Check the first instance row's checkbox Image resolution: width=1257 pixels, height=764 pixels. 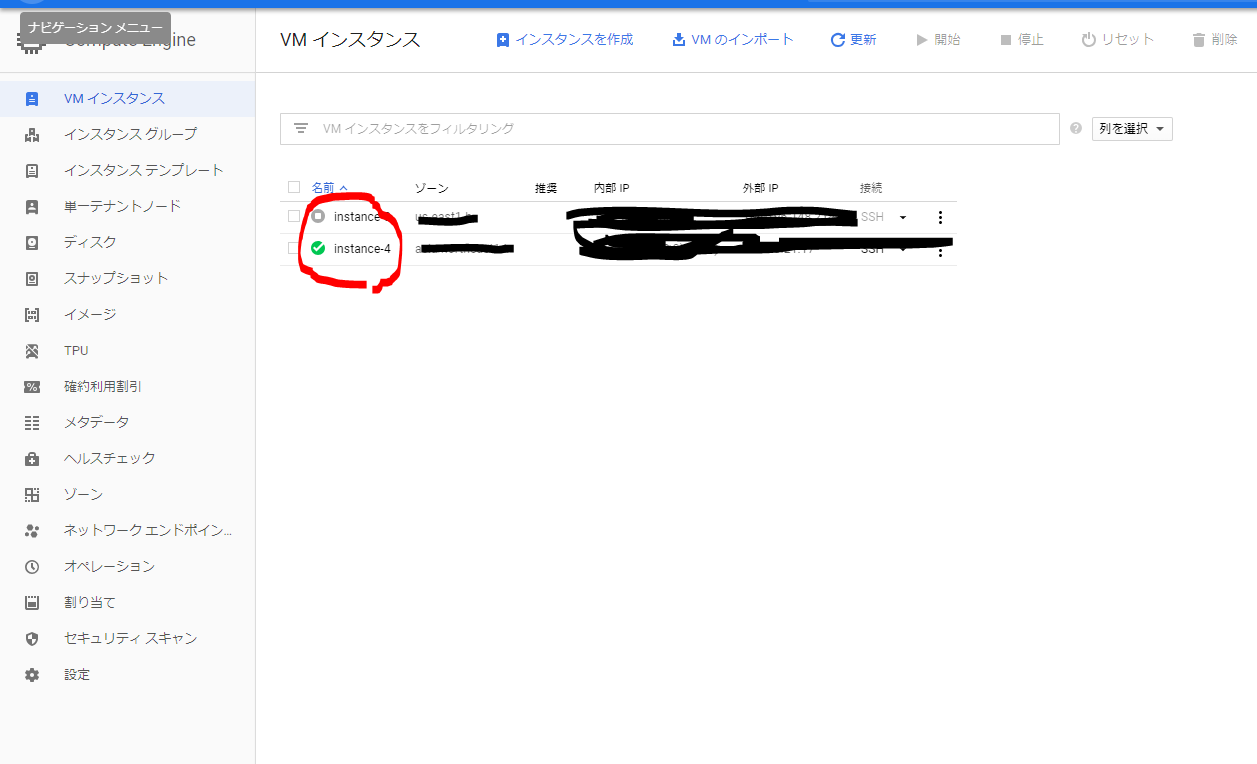[x=294, y=216]
